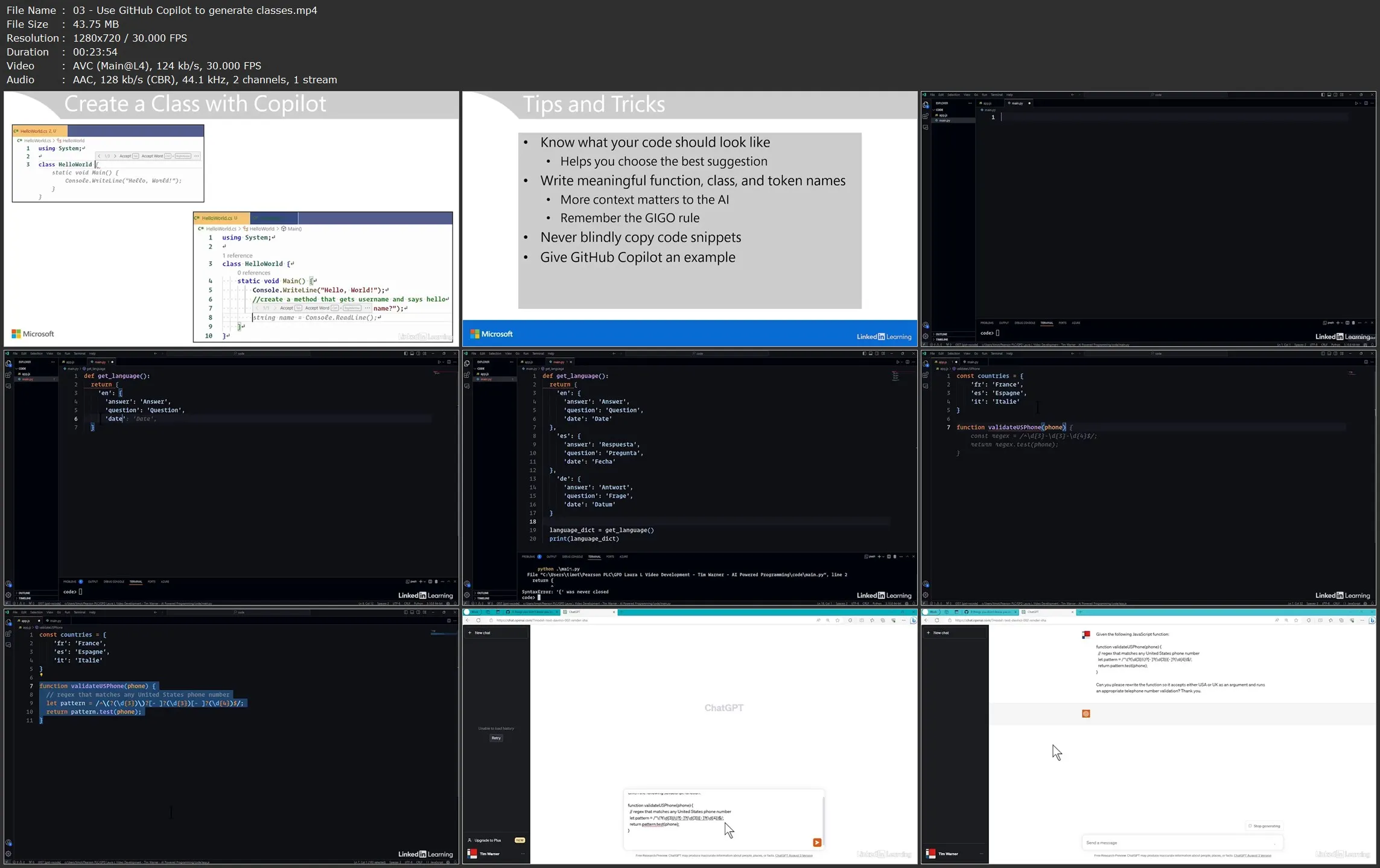Open Terminal menu in empty main.py frame
This screenshot has height=868, width=1380.
pos(996,95)
